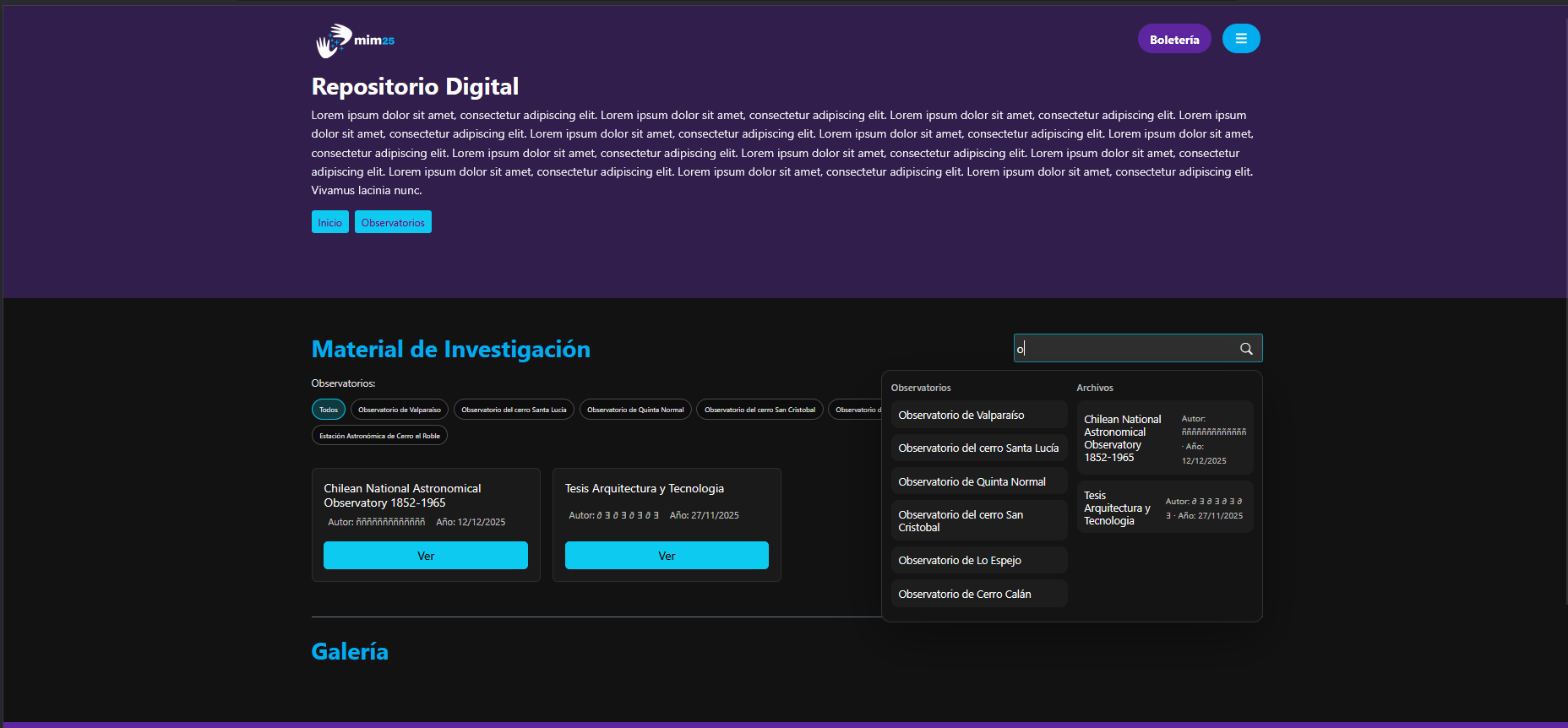Image resolution: width=1568 pixels, height=728 pixels.
Task: Choose Observatorio del cerro Santa Lucía result
Action: tap(979, 448)
